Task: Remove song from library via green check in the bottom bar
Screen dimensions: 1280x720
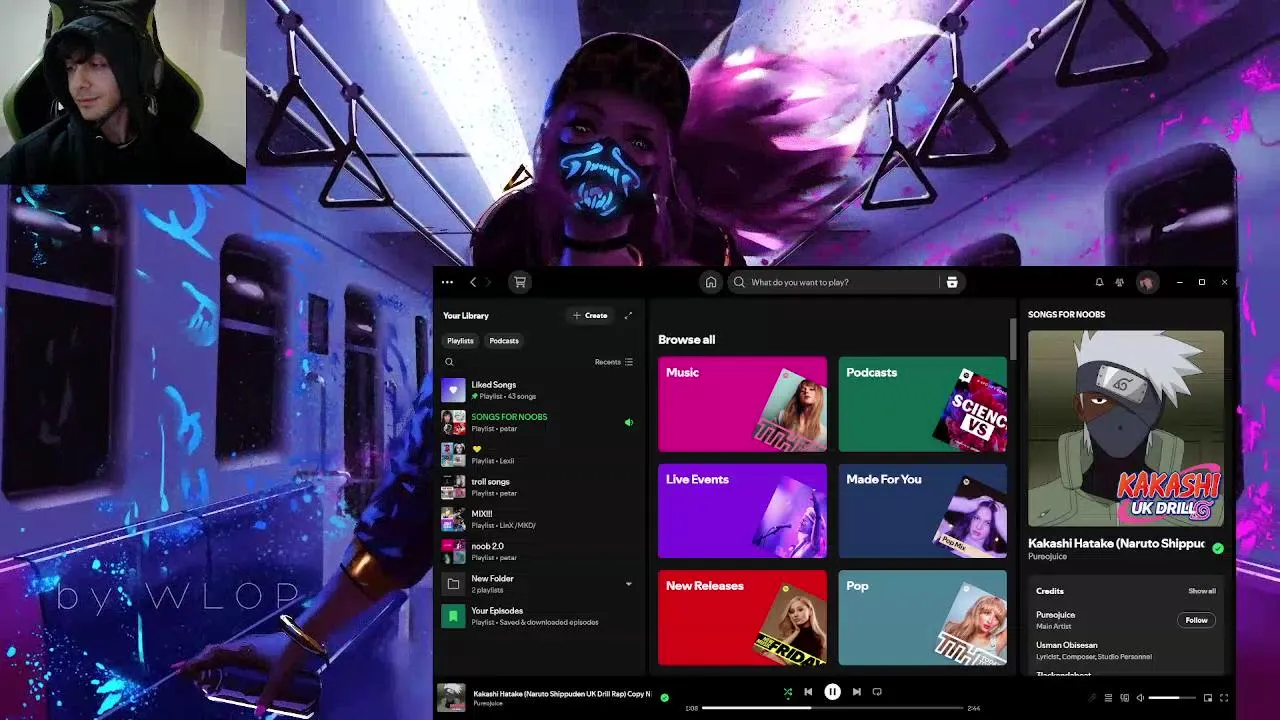Action: pos(665,697)
